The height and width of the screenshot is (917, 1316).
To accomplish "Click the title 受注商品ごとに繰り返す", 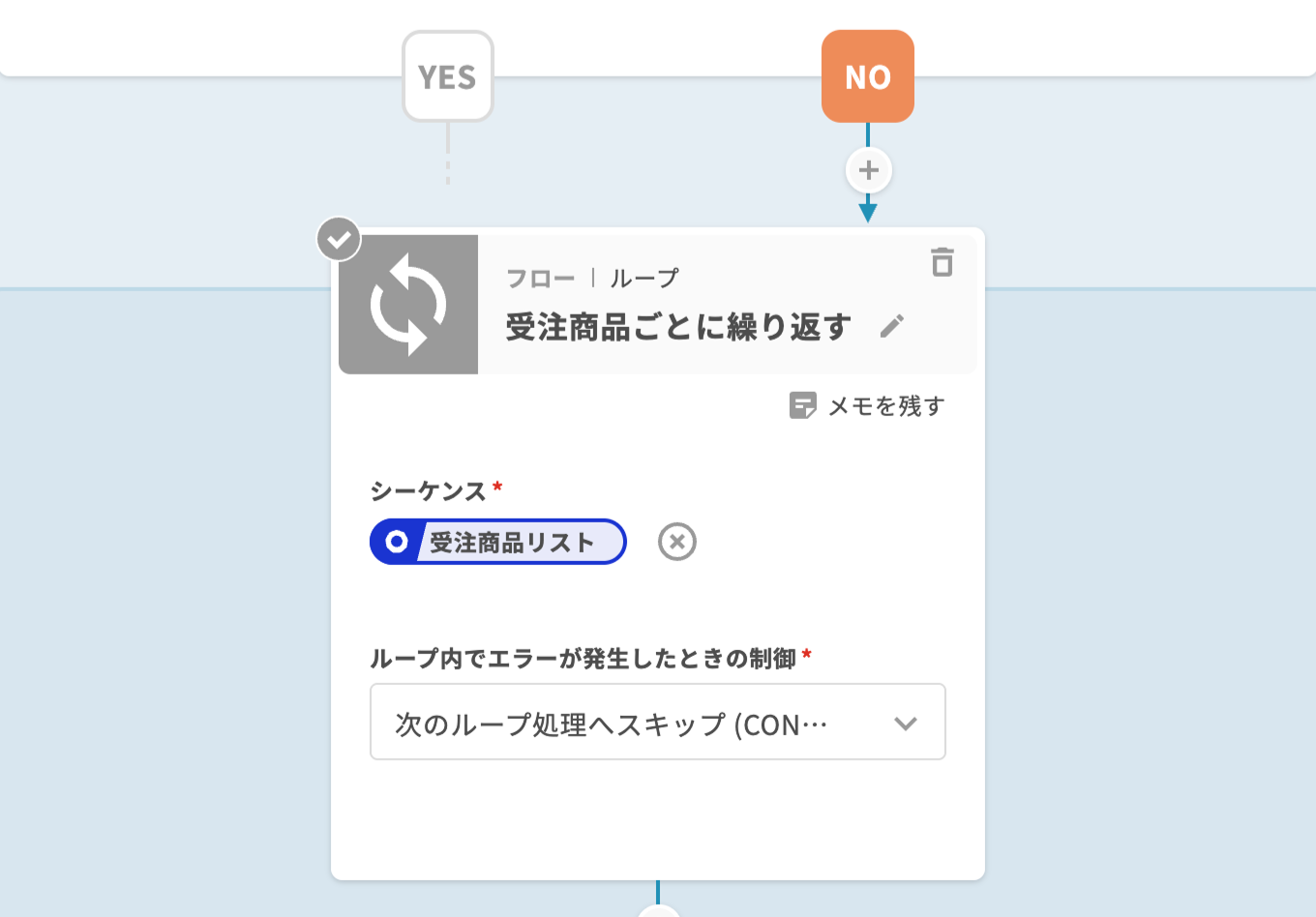I will pyautogui.click(x=677, y=327).
